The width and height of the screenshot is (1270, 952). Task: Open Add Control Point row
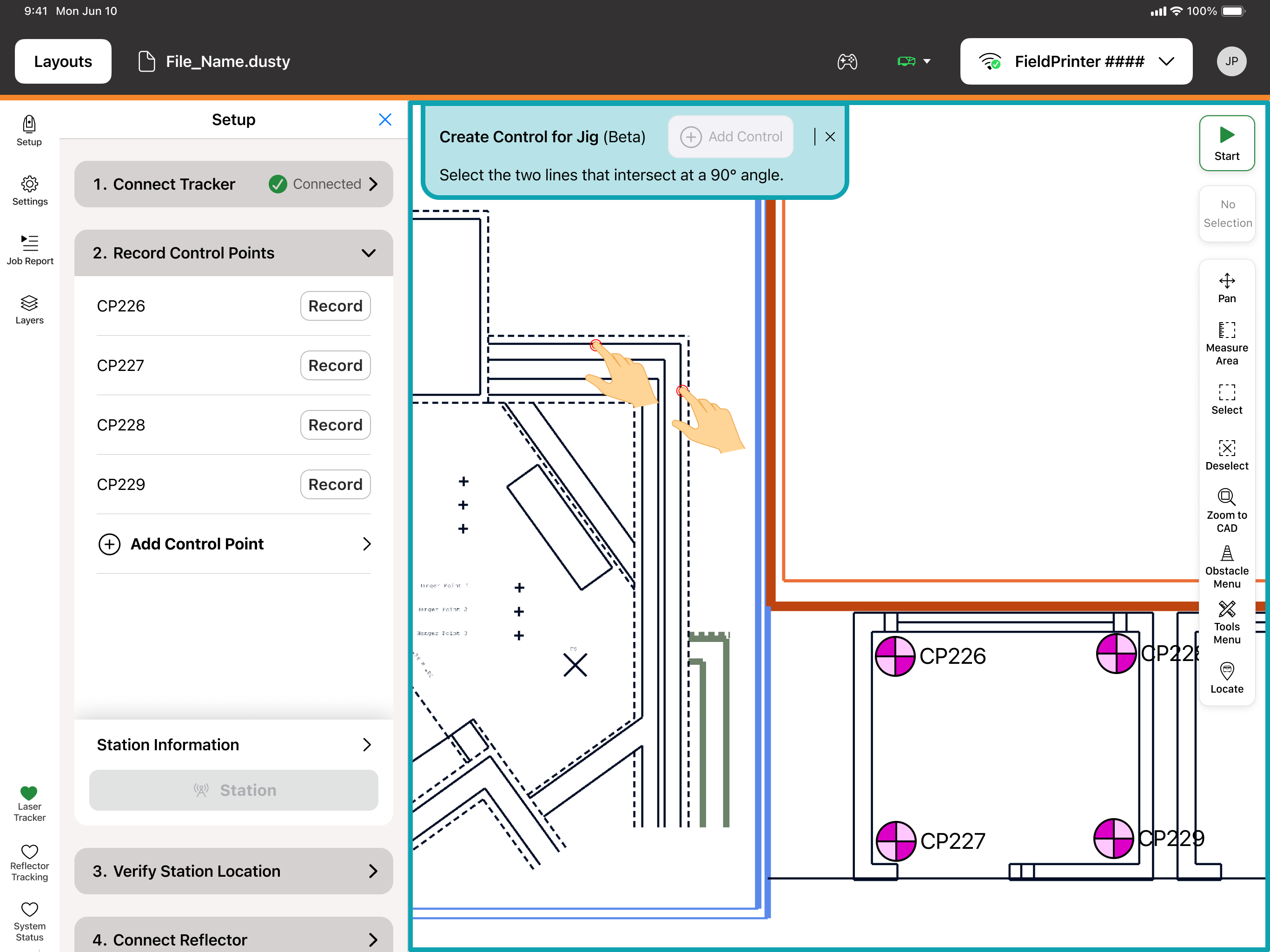coord(233,543)
